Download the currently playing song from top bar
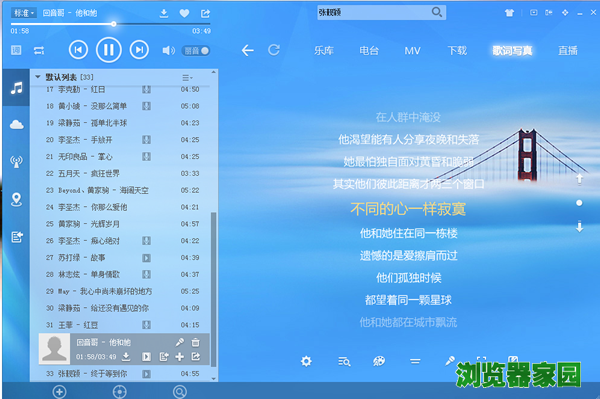This screenshot has width=600, height=399. point(164,13)
